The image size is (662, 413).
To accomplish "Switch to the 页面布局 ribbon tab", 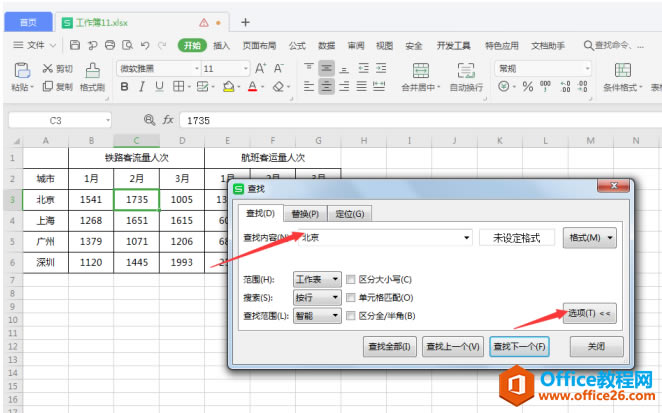I will [x=259, y=46].
